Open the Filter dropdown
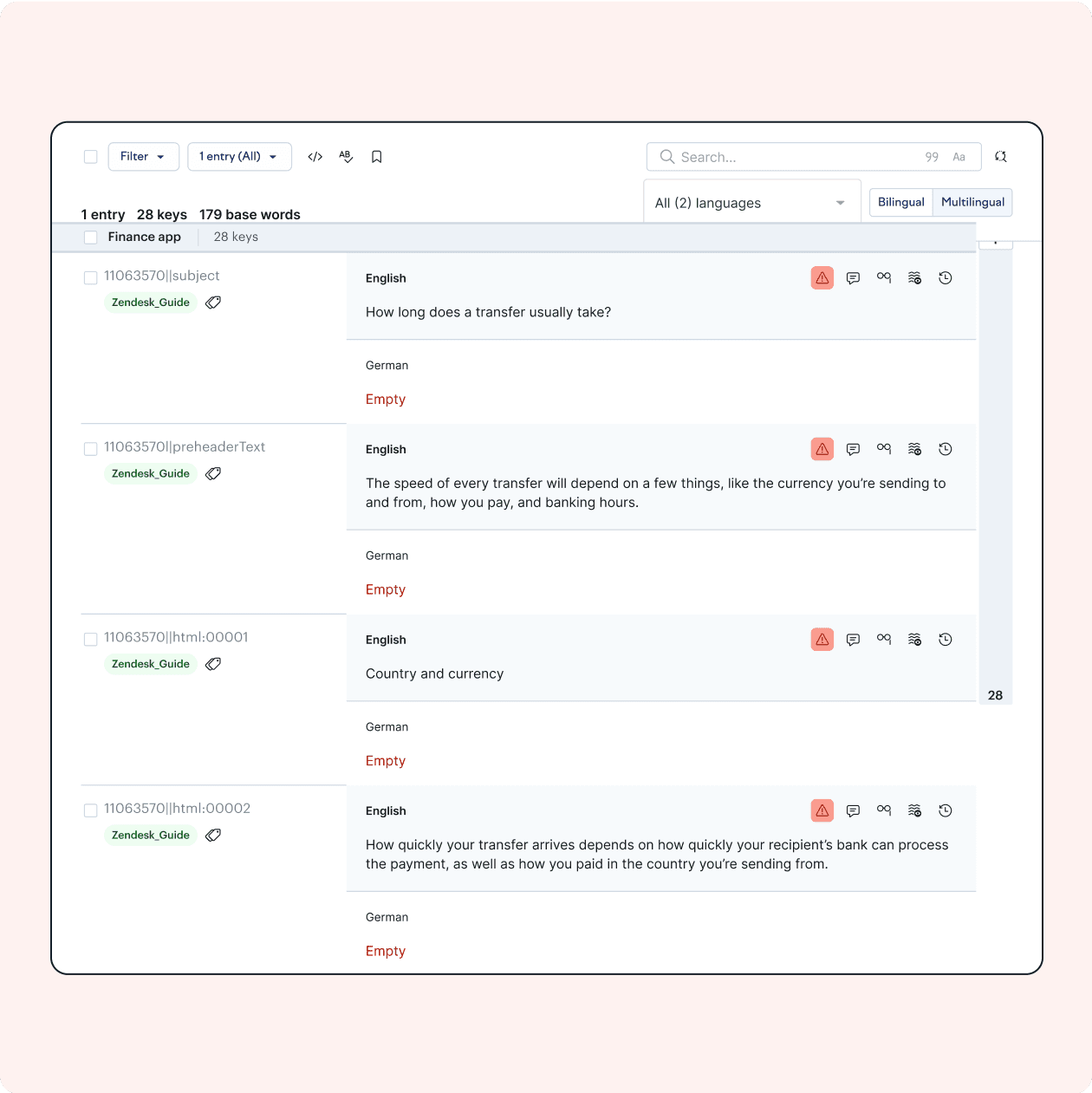The image size is (1092, 1093). click(x=143, y=157)
